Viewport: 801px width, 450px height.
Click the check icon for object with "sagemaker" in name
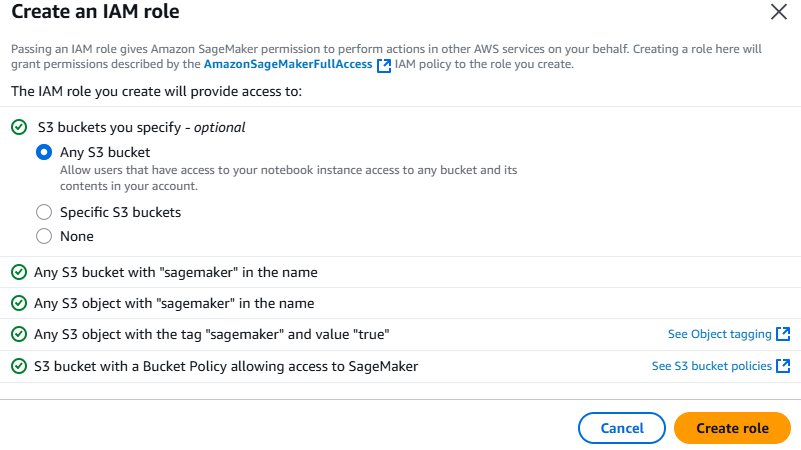coord(19,303)
